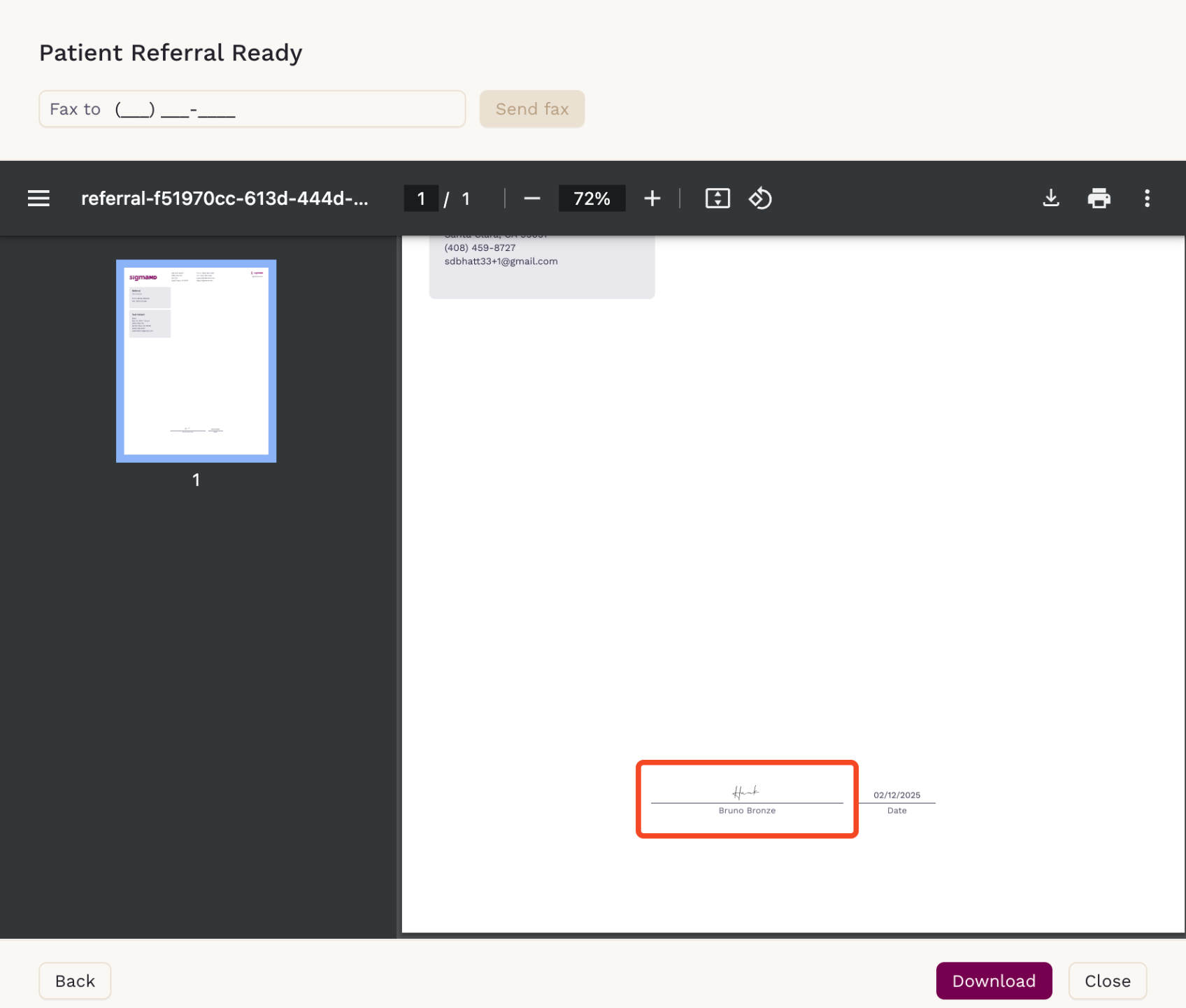Click the 72% zoom level field
The width and height of the screenshot is (1186, 1008).
[x=592, y=199]
